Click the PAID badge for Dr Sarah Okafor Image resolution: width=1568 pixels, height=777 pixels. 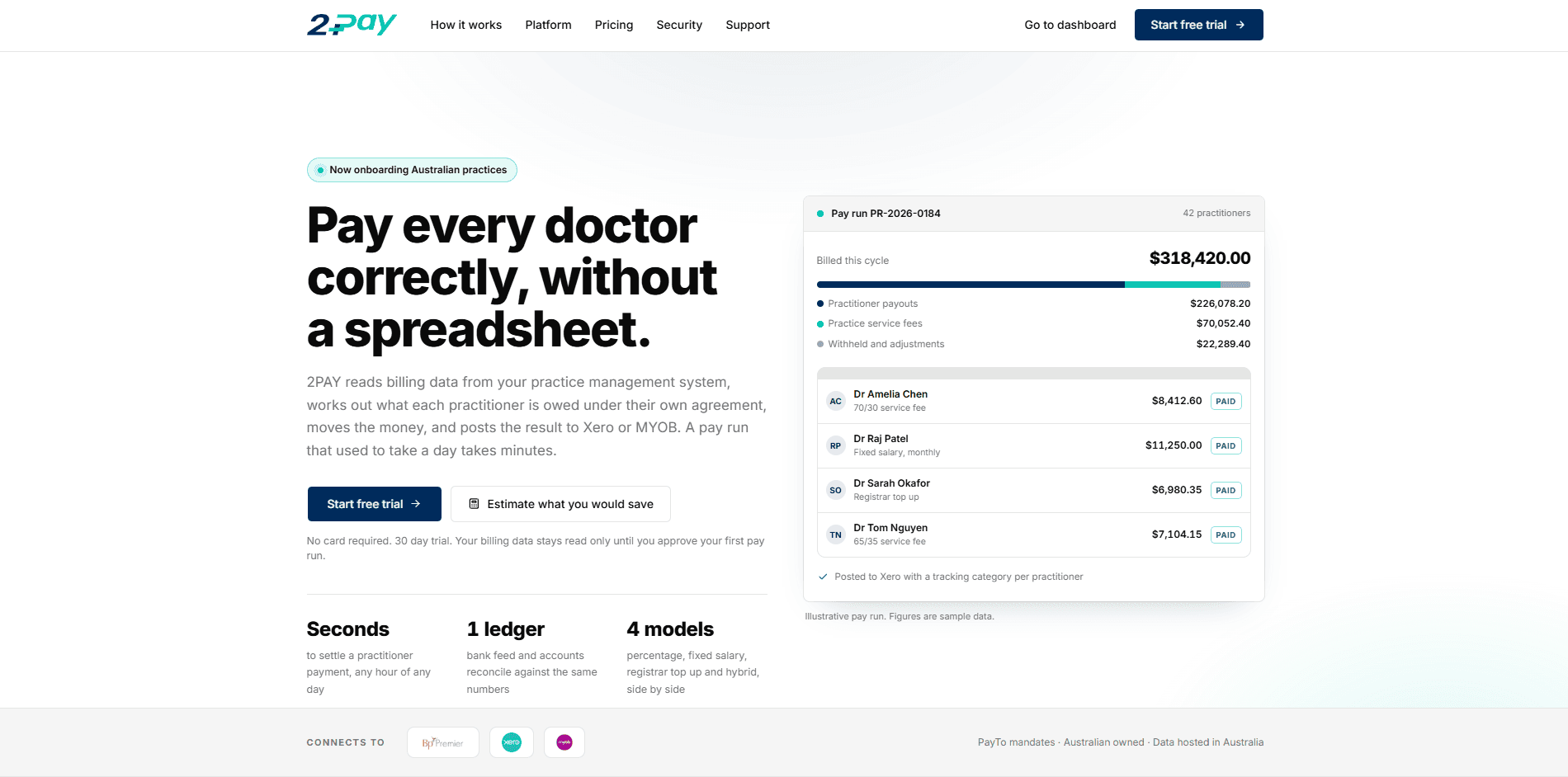tap(1226, 491)
